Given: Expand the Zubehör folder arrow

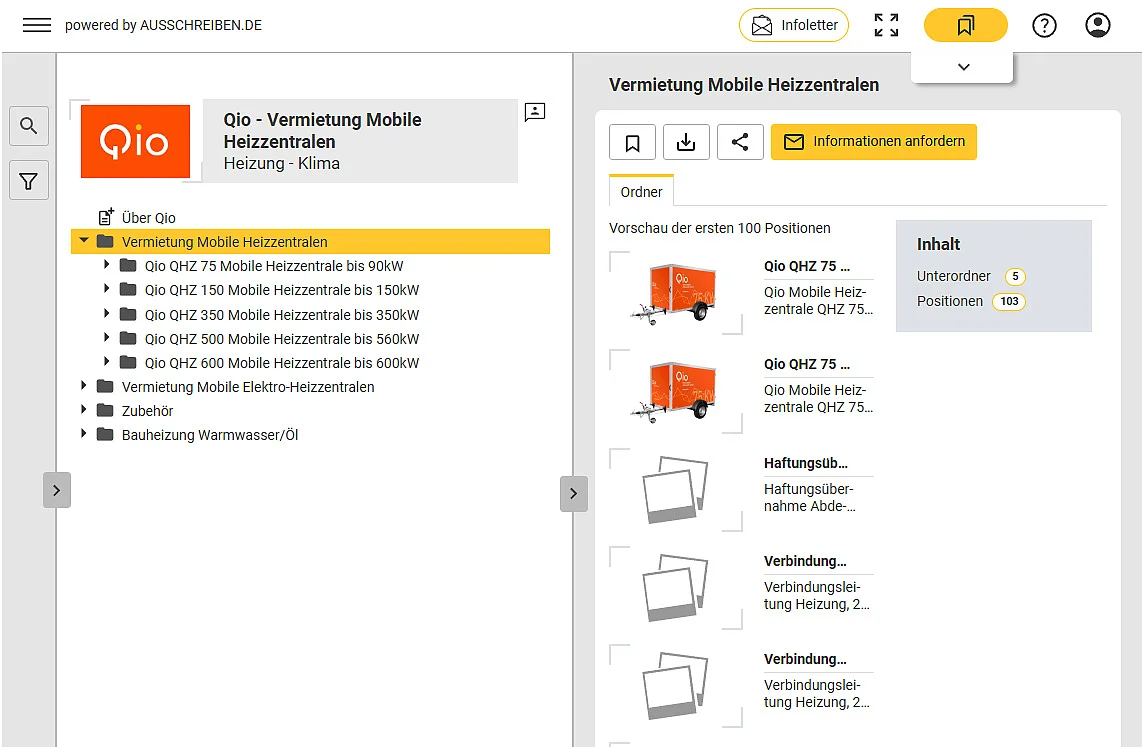Looking at the screenshot, I should (x=84, y=410).
